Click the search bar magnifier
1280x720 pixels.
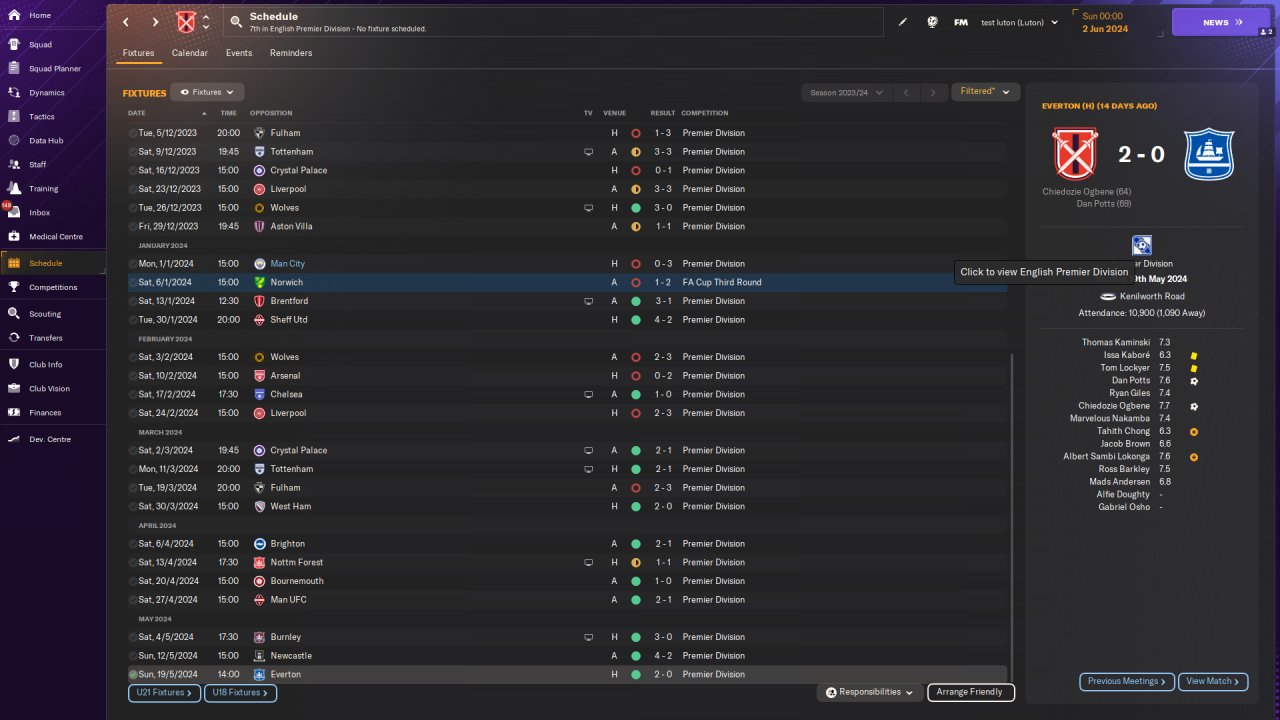tap(236, 22)
